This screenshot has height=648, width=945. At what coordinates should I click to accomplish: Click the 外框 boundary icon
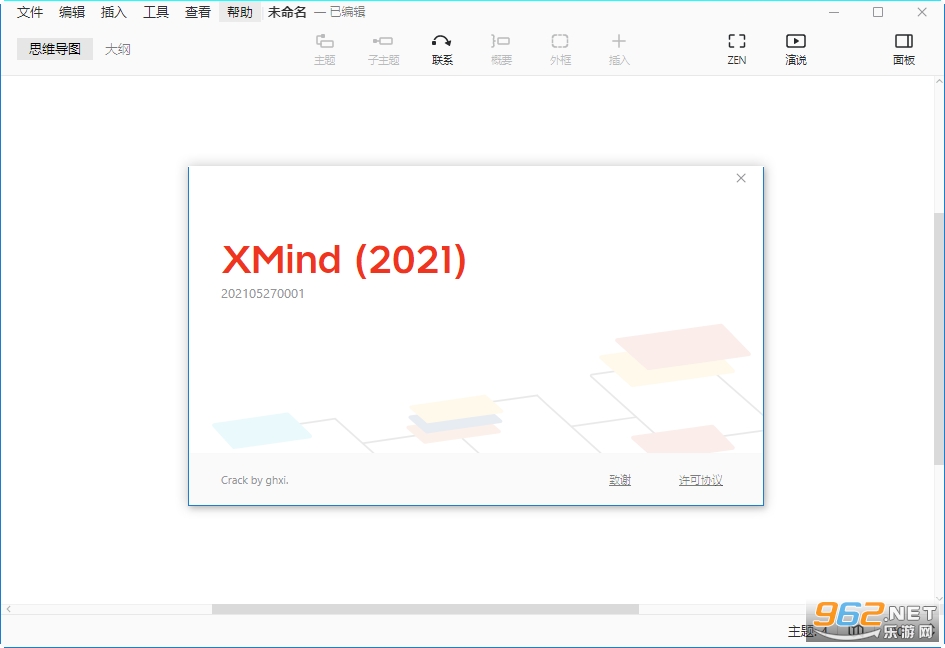[x=560, y=49]
